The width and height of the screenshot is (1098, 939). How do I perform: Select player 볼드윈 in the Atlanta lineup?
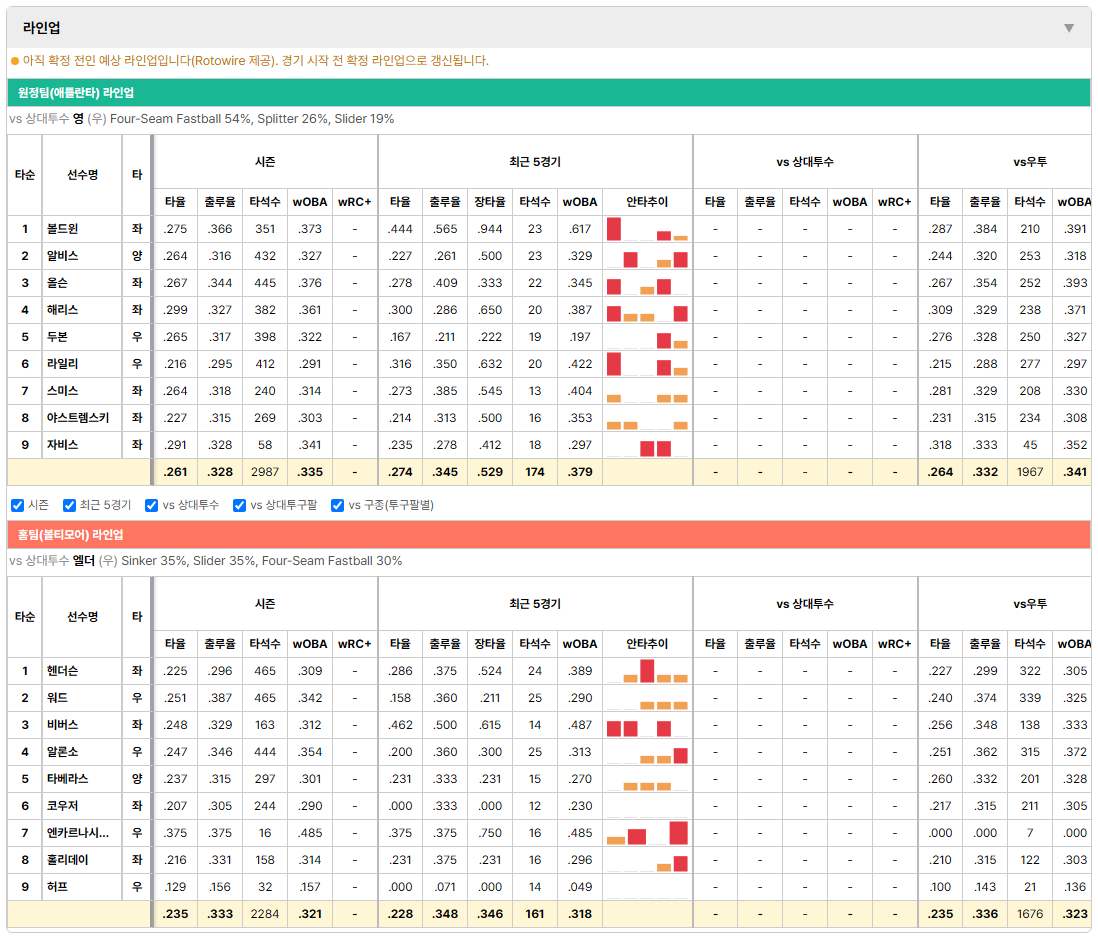(x=62, y=229)
